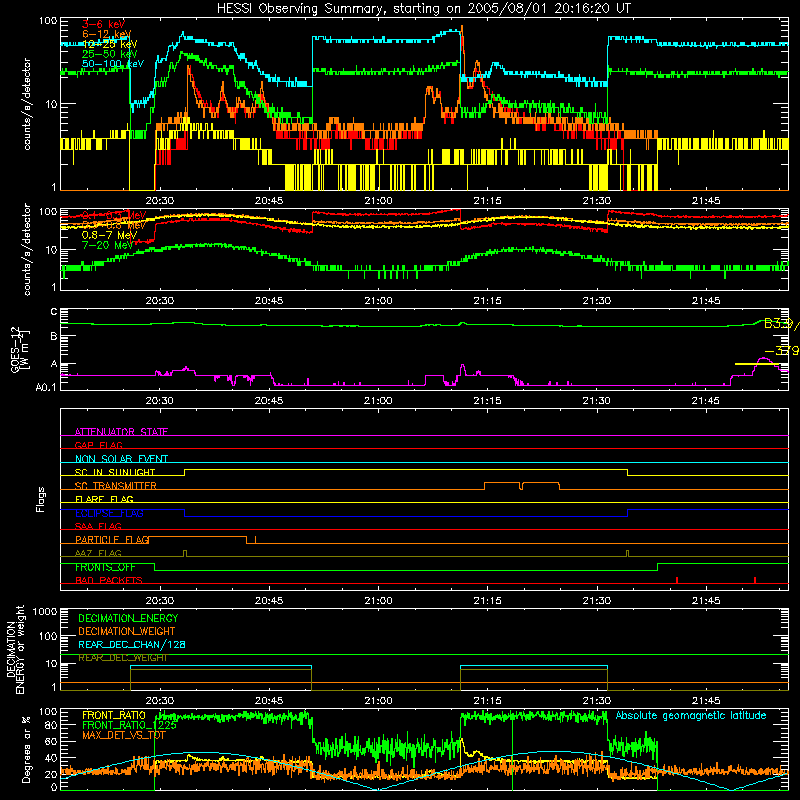The width and height of the screenshot is (800, 800).
Task: Click the FRONT_RATIO legend label
Action: (114, 716)
